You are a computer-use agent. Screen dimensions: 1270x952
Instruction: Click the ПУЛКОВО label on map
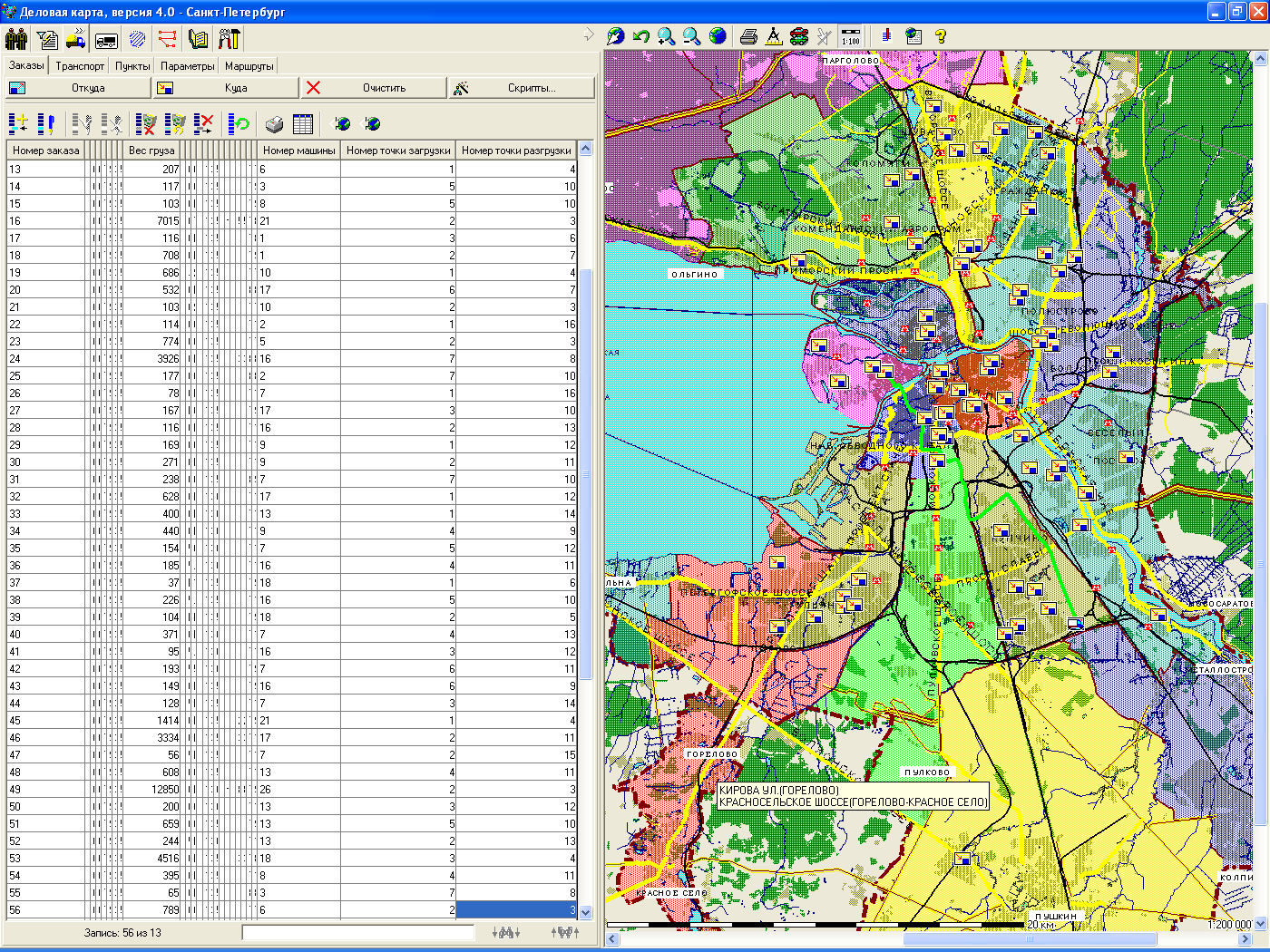[927, 772]
